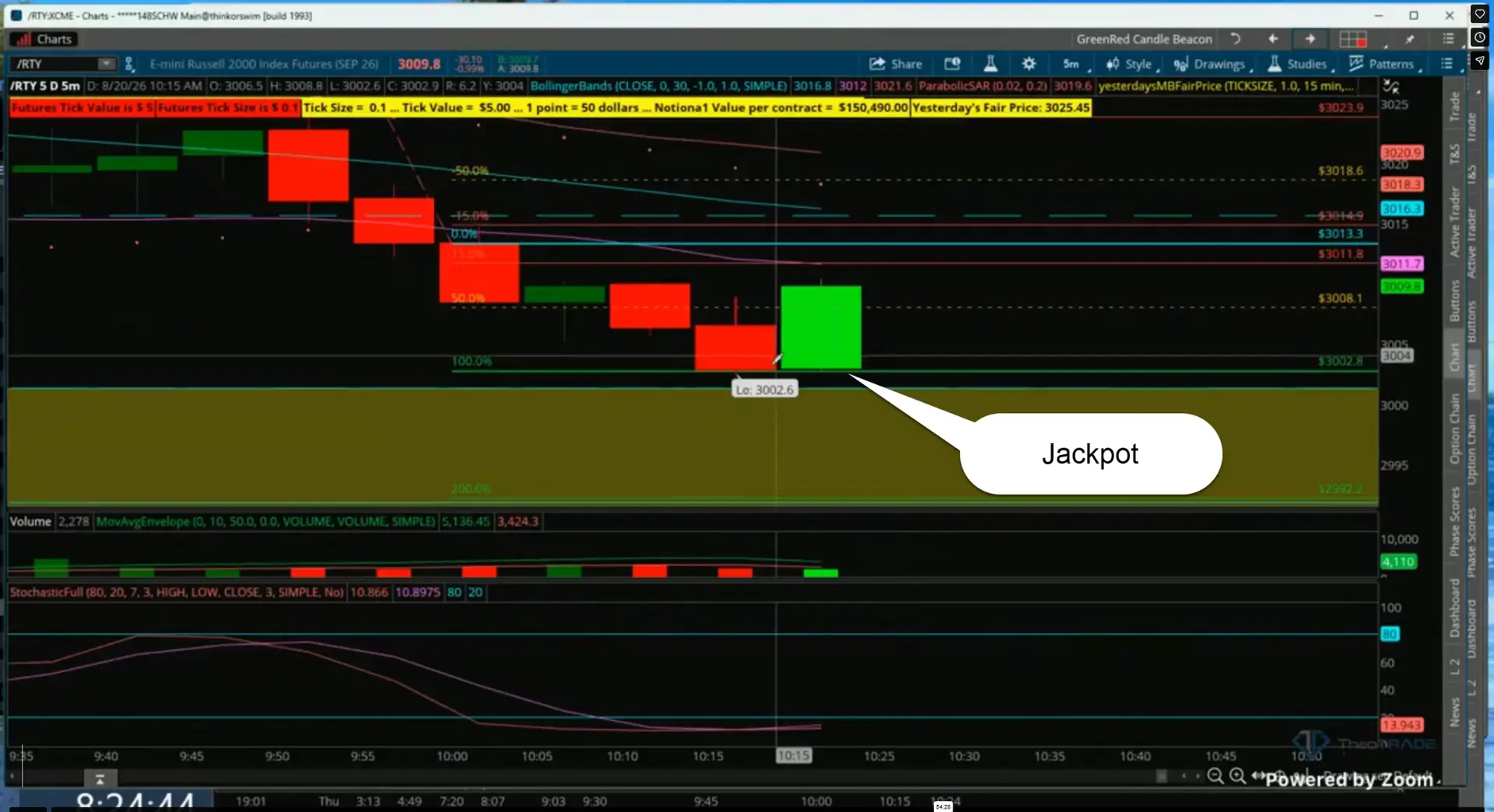Click the Volume subchart label
The image size is (1494, 812).
pyautogui.click(x=30, y=521)
